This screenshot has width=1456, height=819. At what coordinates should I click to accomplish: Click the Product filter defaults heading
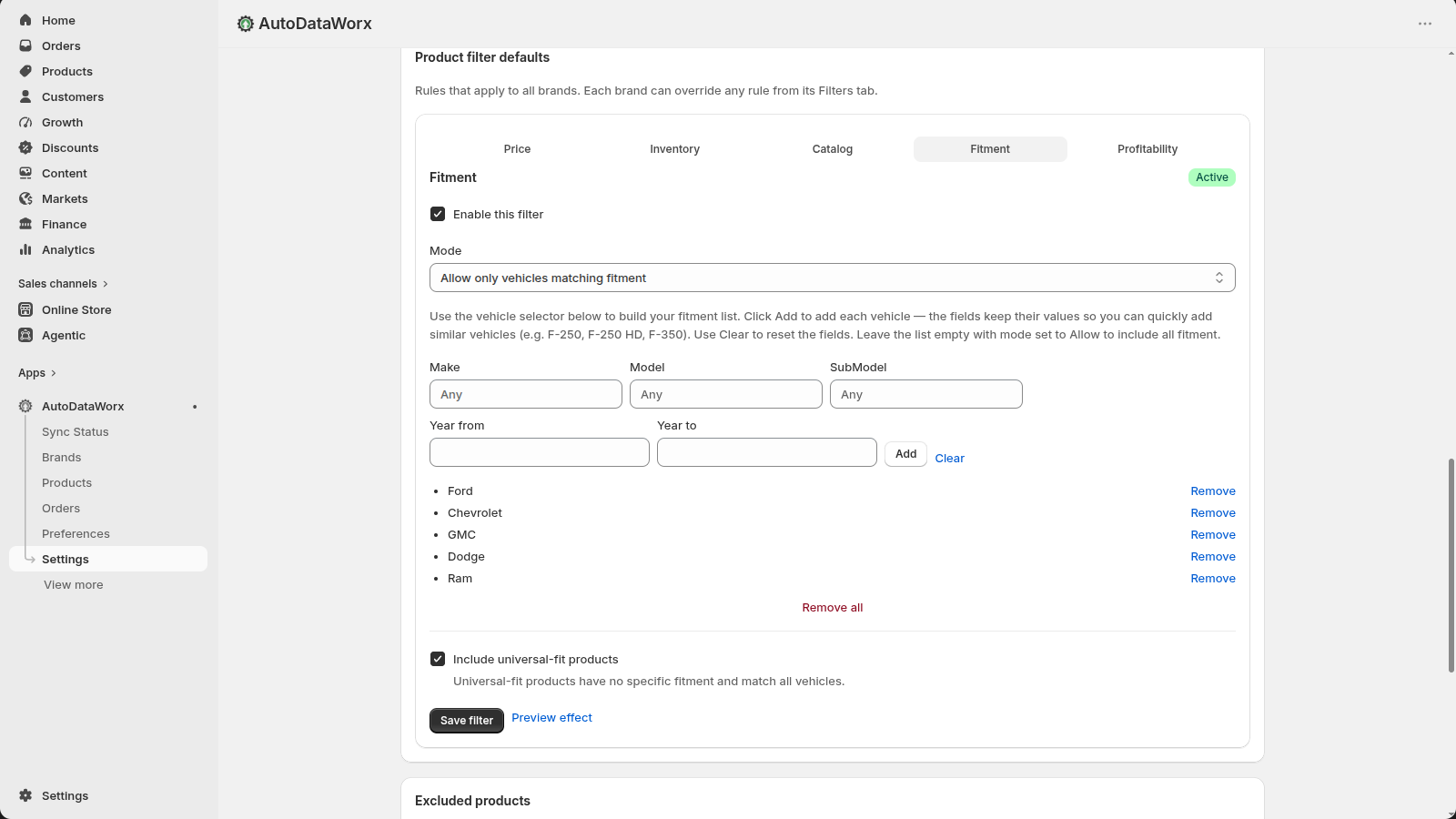[482, 57]
